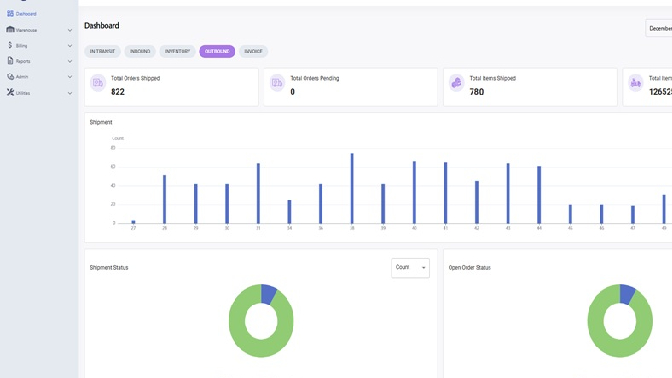
Task: Click the Total Orders Pending value 0
Action: tap(292, 92)
